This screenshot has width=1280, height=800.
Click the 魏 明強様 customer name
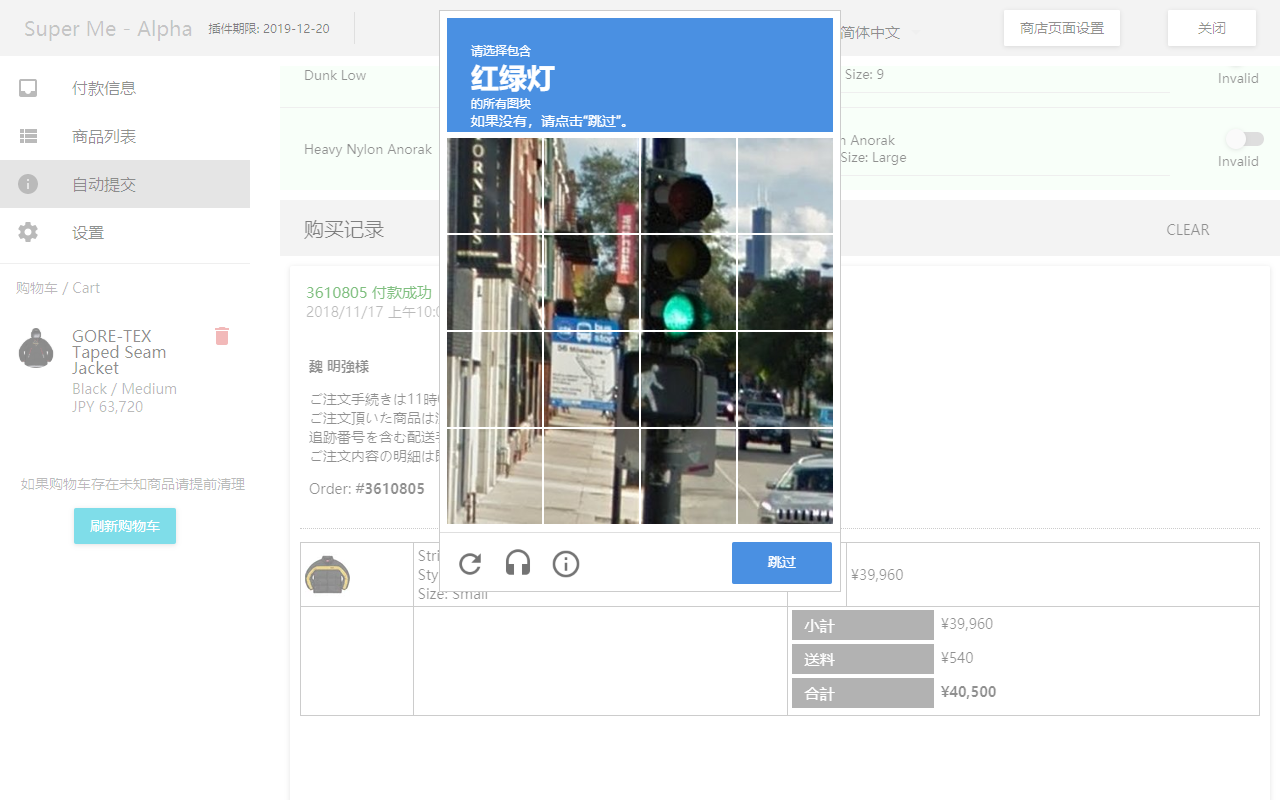click(x=339, y=367)
